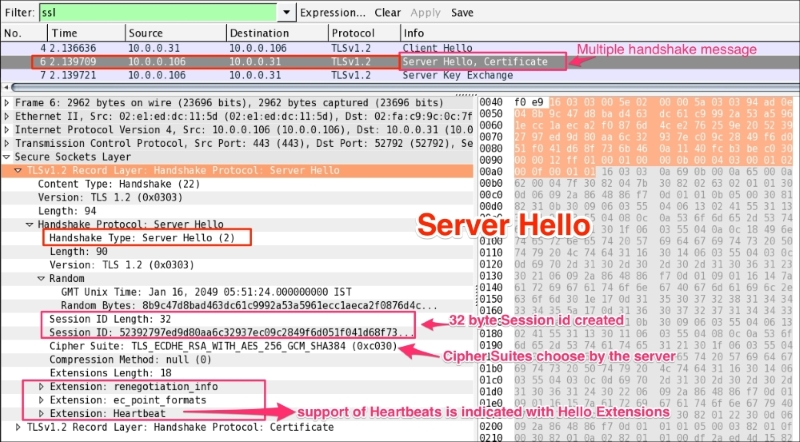Select packet 4 Client Hello row
The width and height of the screenshot is (800, 442).
pyautogui.click(x=400, y=48)
